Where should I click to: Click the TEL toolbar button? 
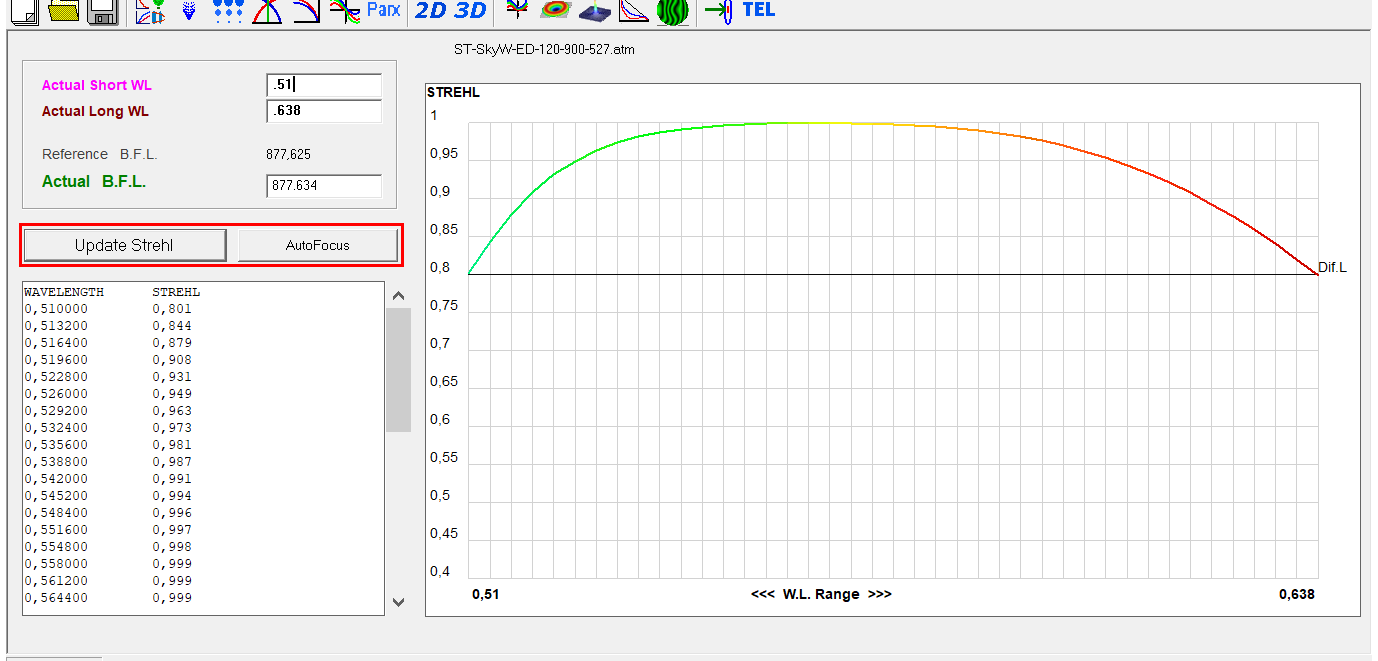[758, 10]
